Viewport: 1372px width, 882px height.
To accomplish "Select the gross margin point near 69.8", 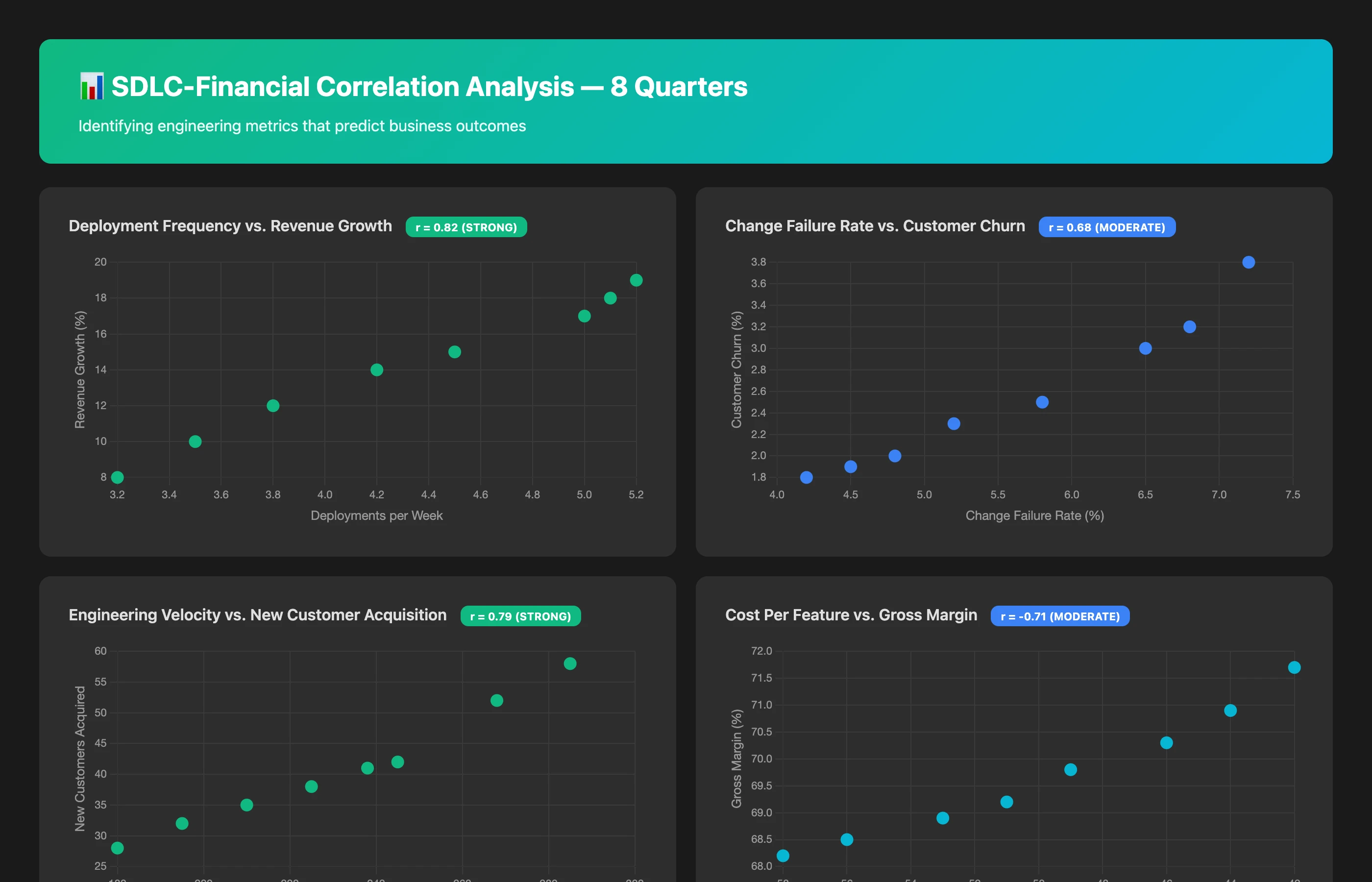I will tap(1070, 770).
